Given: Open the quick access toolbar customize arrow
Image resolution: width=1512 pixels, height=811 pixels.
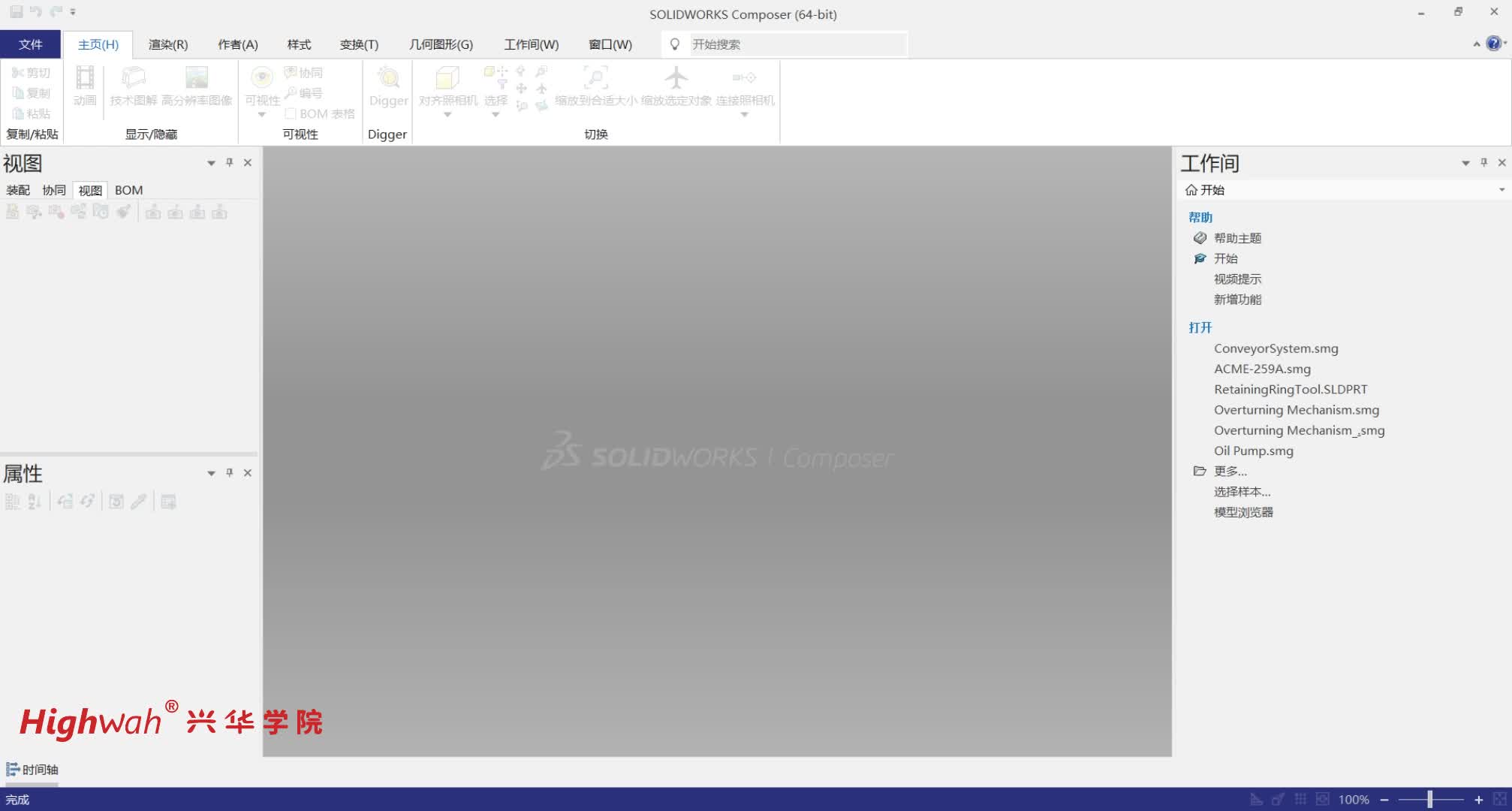Looking at the screenshot, I should tap(73, 12).
